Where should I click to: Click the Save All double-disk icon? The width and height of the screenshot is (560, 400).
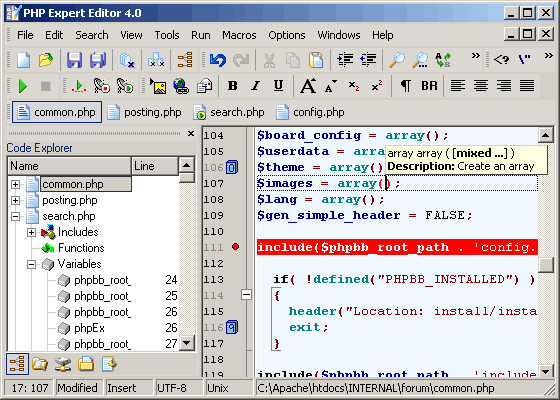point(98,60)
